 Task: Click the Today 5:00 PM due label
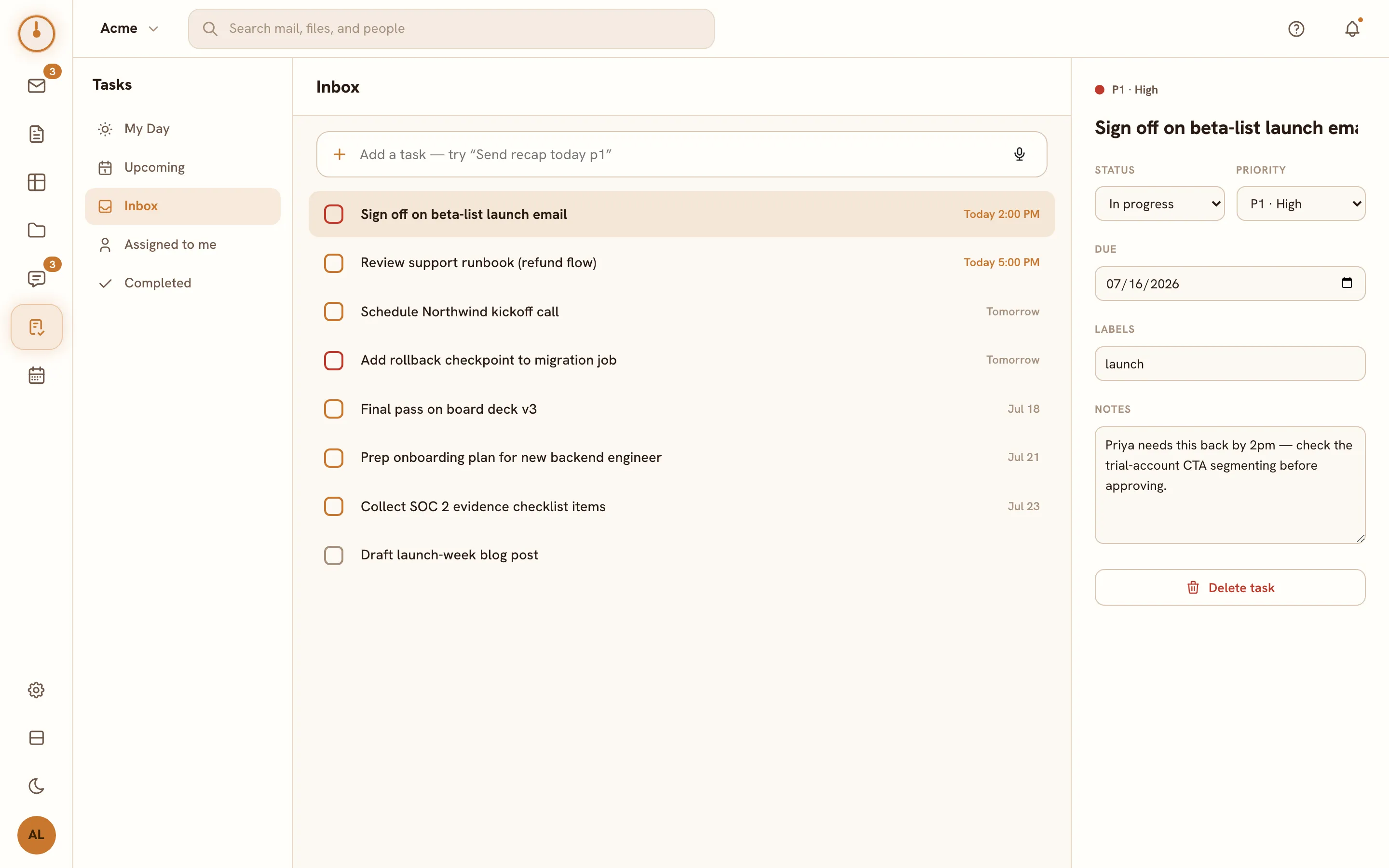1002,262
